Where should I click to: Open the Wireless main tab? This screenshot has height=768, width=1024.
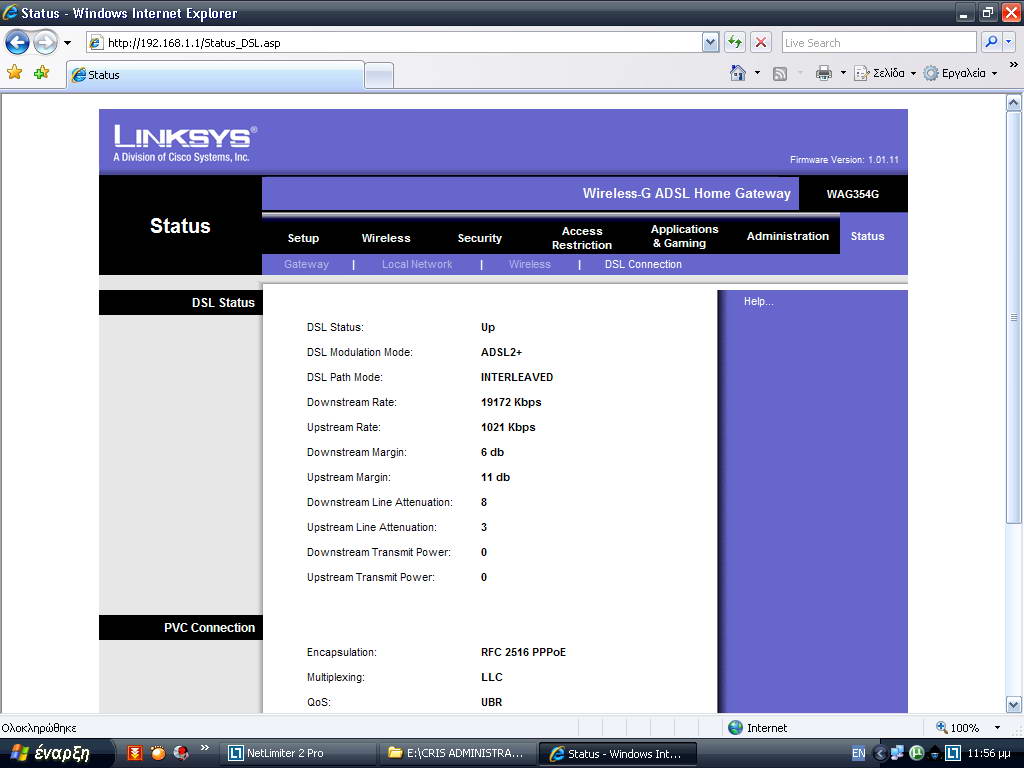point(386,238)
